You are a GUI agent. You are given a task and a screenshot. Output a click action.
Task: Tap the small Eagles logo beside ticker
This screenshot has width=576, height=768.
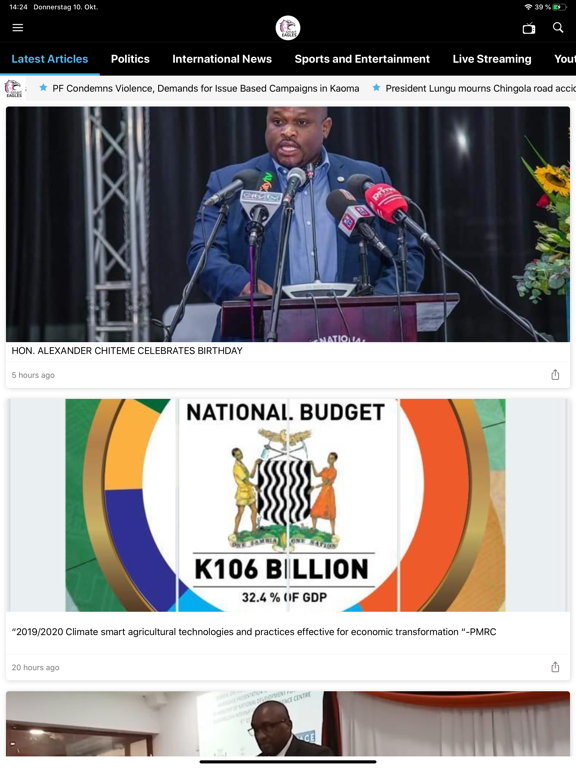[13, 88]
